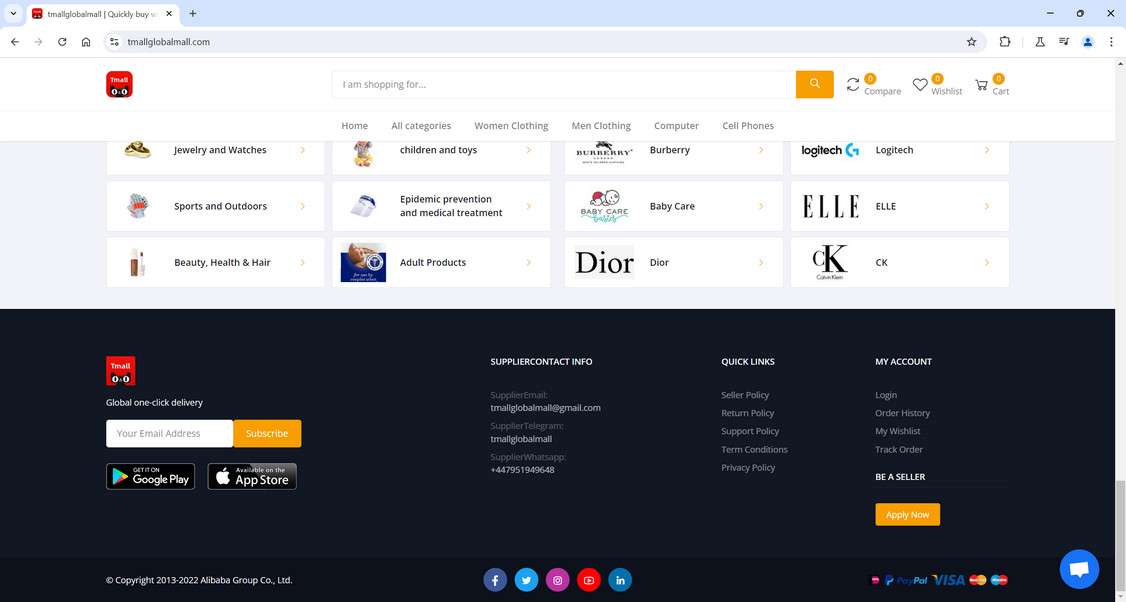Expand the Jewelry and Watches arrow
Image resolution: width=1126 pixels, height=602 pixels.
302,150
